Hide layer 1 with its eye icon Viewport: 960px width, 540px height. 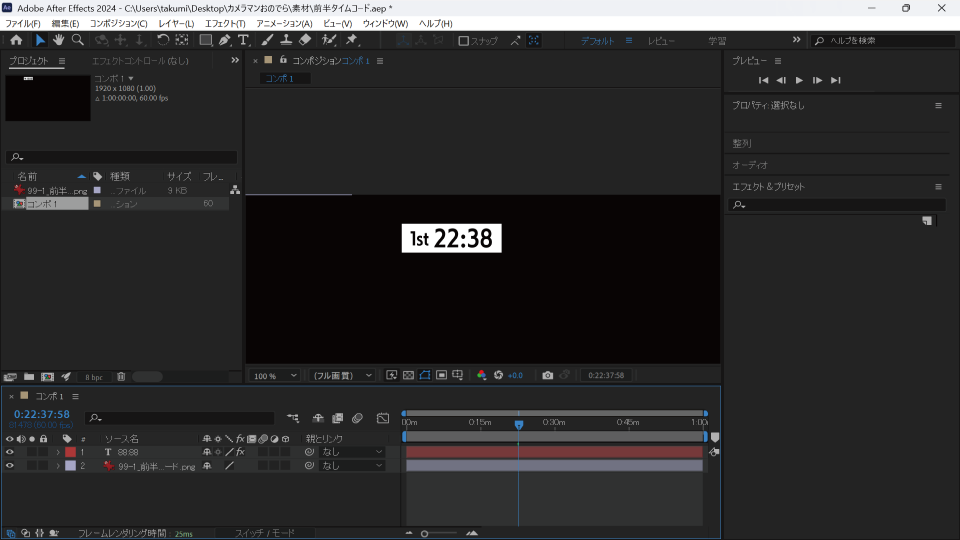(10, 452)
